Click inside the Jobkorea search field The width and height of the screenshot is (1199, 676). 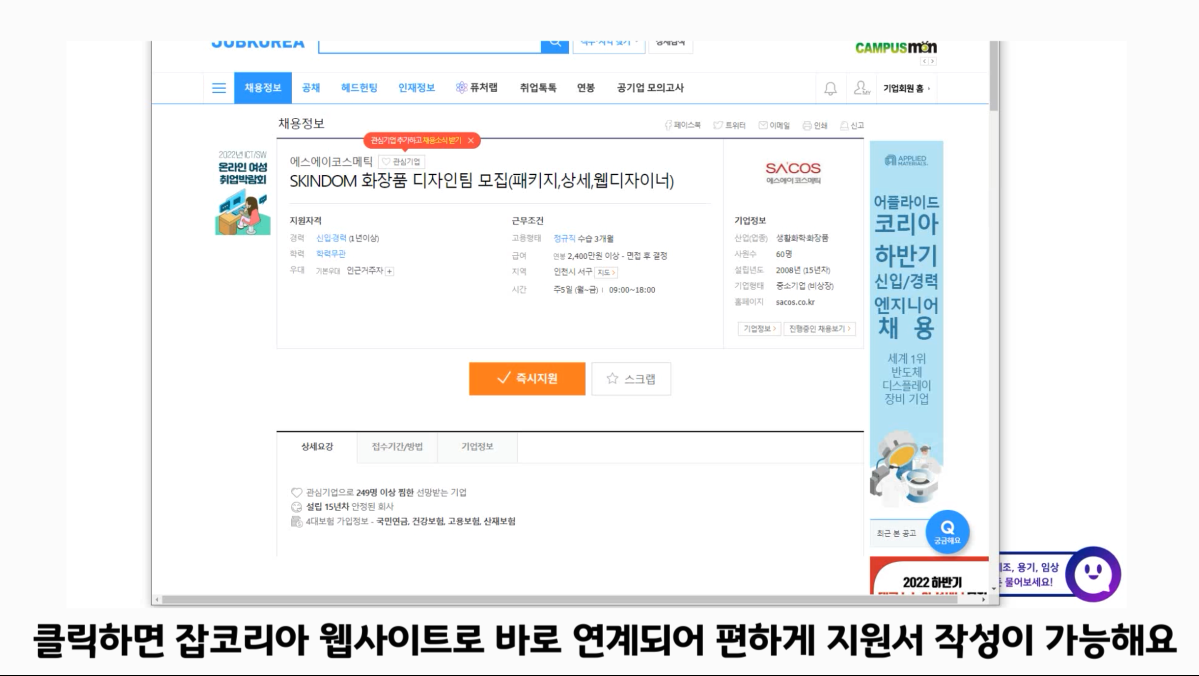tap(430, 45)
